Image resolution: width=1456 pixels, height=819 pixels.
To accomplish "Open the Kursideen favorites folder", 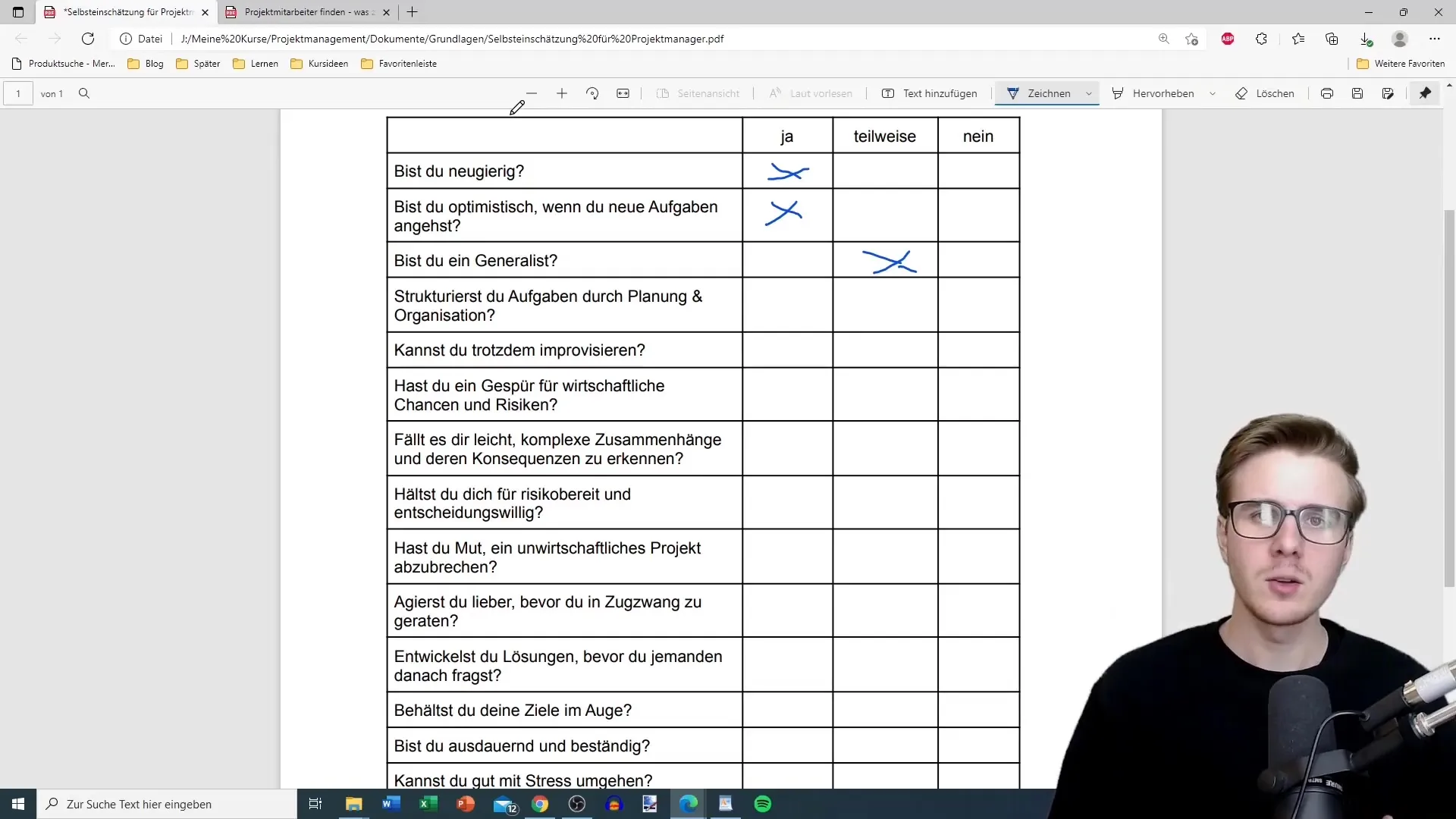I will (x=319, y=64).
